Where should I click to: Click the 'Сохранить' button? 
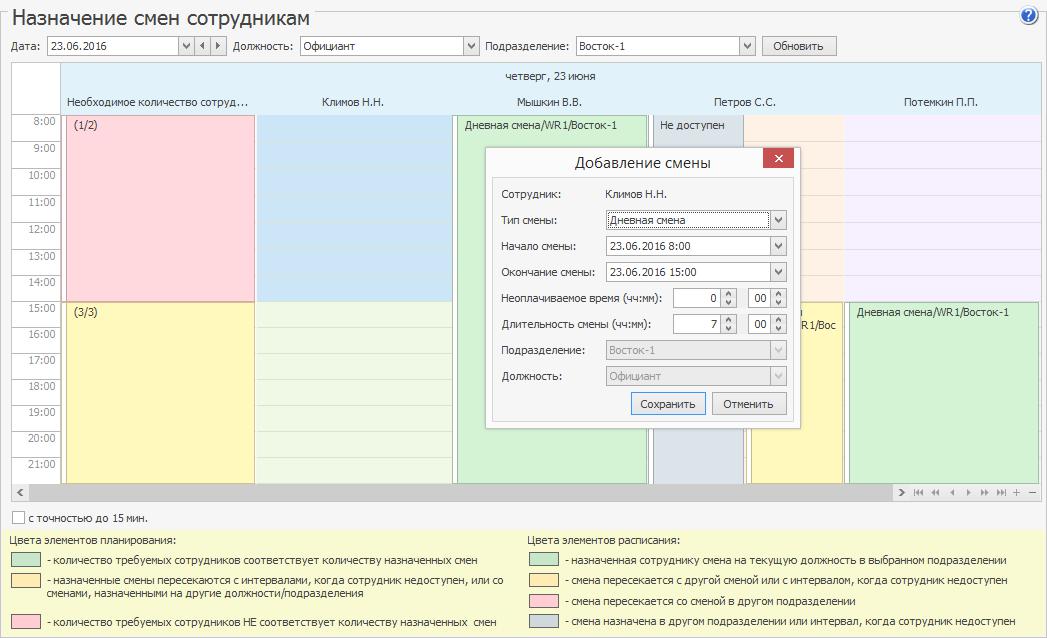[668, 404]
